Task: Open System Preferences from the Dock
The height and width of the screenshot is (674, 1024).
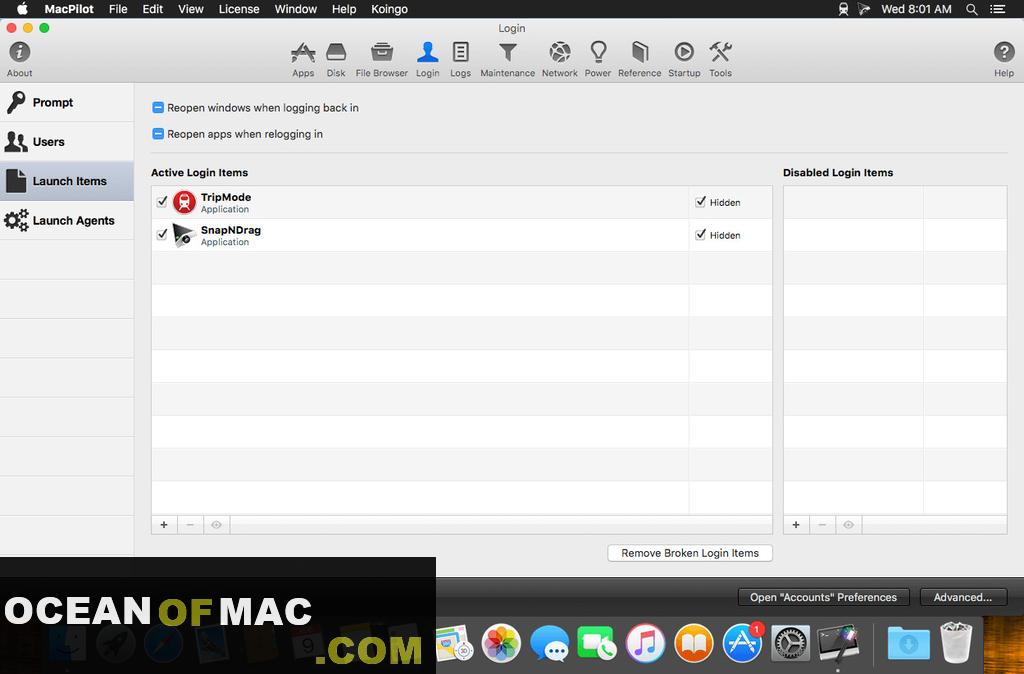Action: coord(790,643)
